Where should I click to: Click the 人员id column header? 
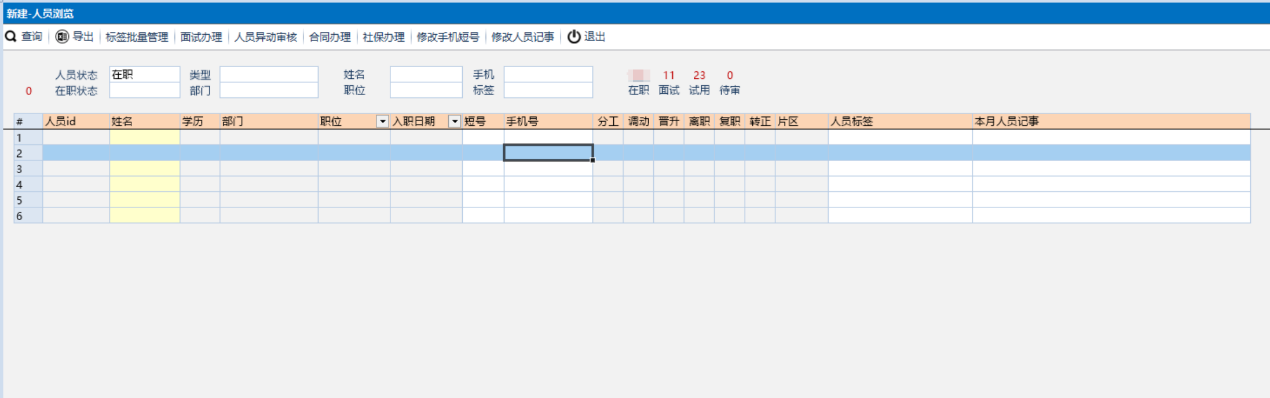click(x=76, y=121)
